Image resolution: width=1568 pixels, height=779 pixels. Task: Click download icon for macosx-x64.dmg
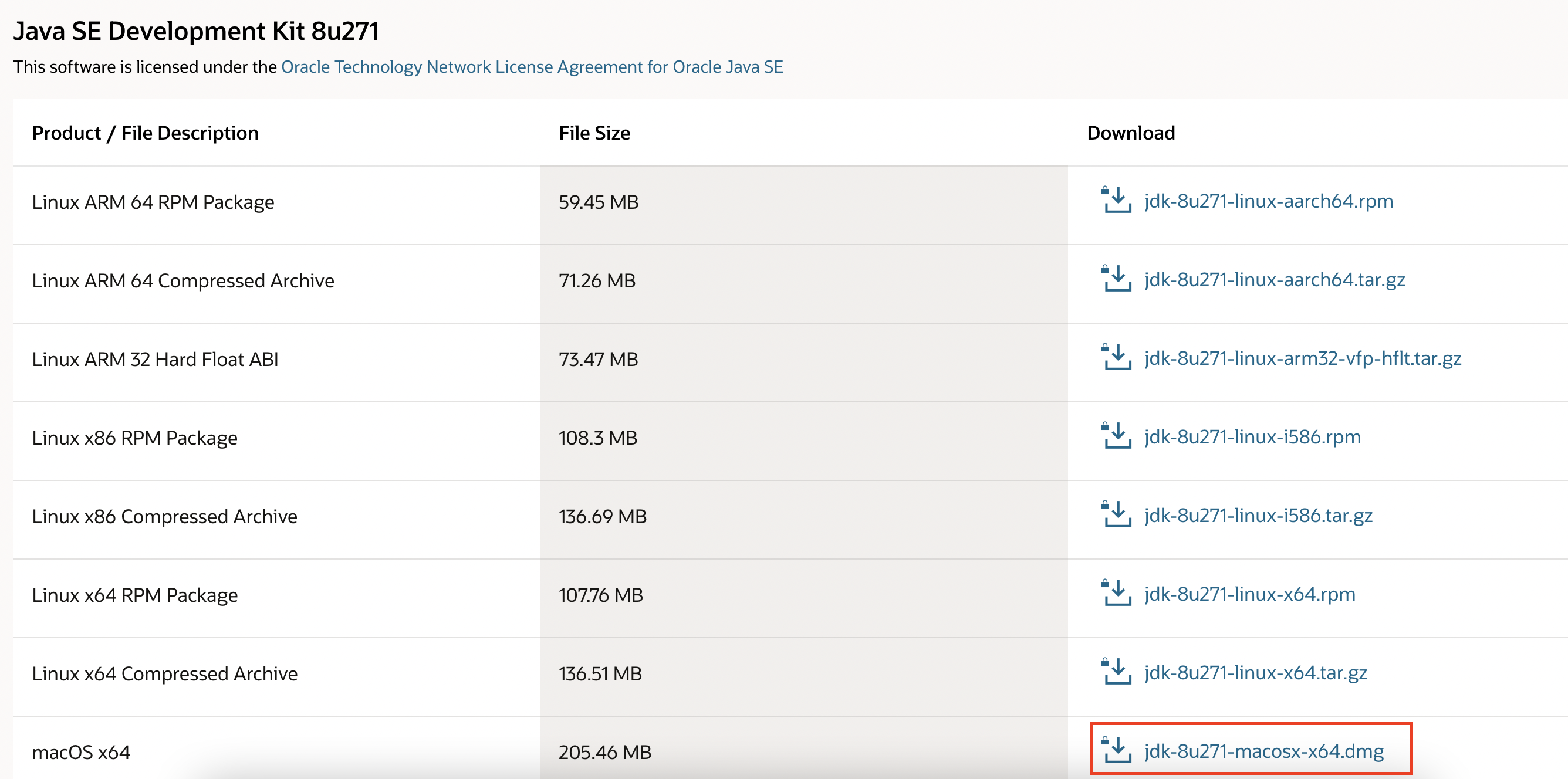coord(1116,750)
